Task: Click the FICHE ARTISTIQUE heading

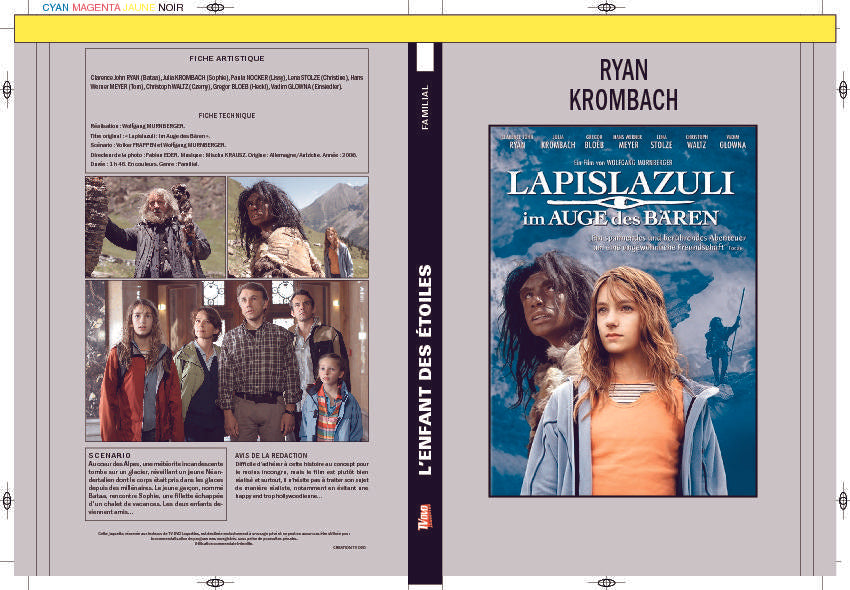Action: click(226, 59)
